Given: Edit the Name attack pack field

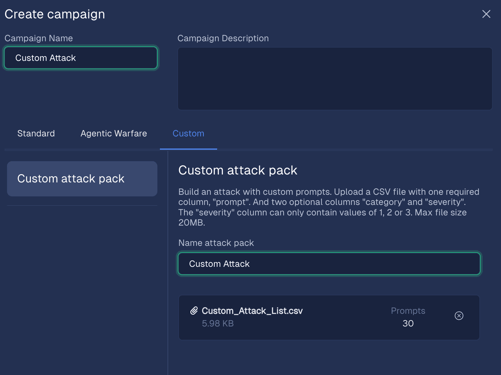Looking at the screenshot, I should click(x=329, y=264).
